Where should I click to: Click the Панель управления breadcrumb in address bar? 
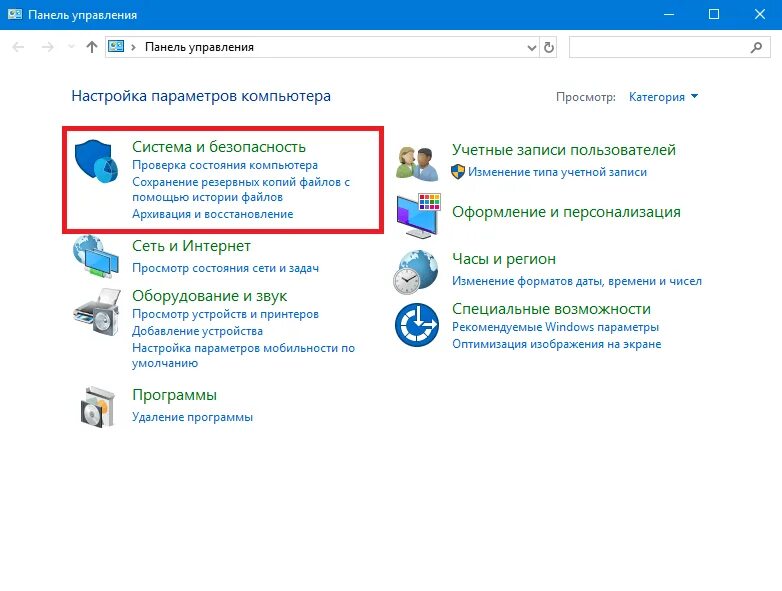tap(199, 47)
